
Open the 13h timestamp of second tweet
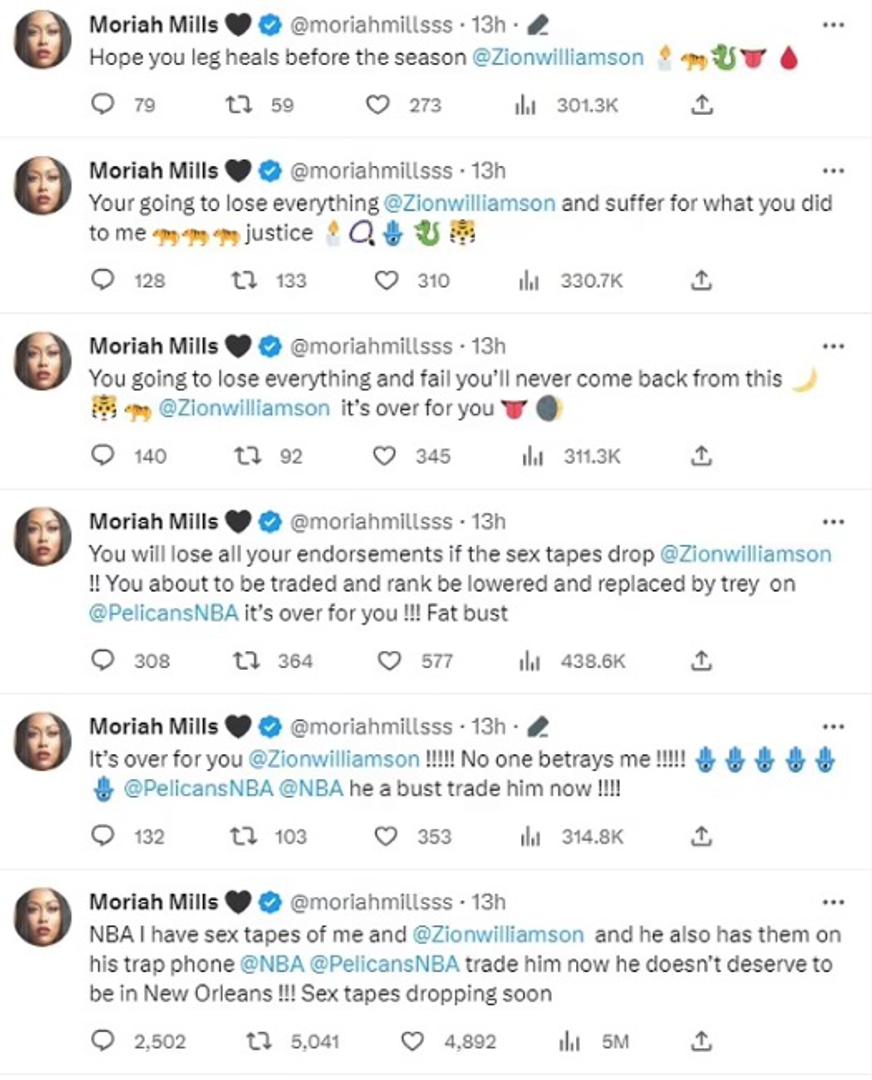click(489, 171)
